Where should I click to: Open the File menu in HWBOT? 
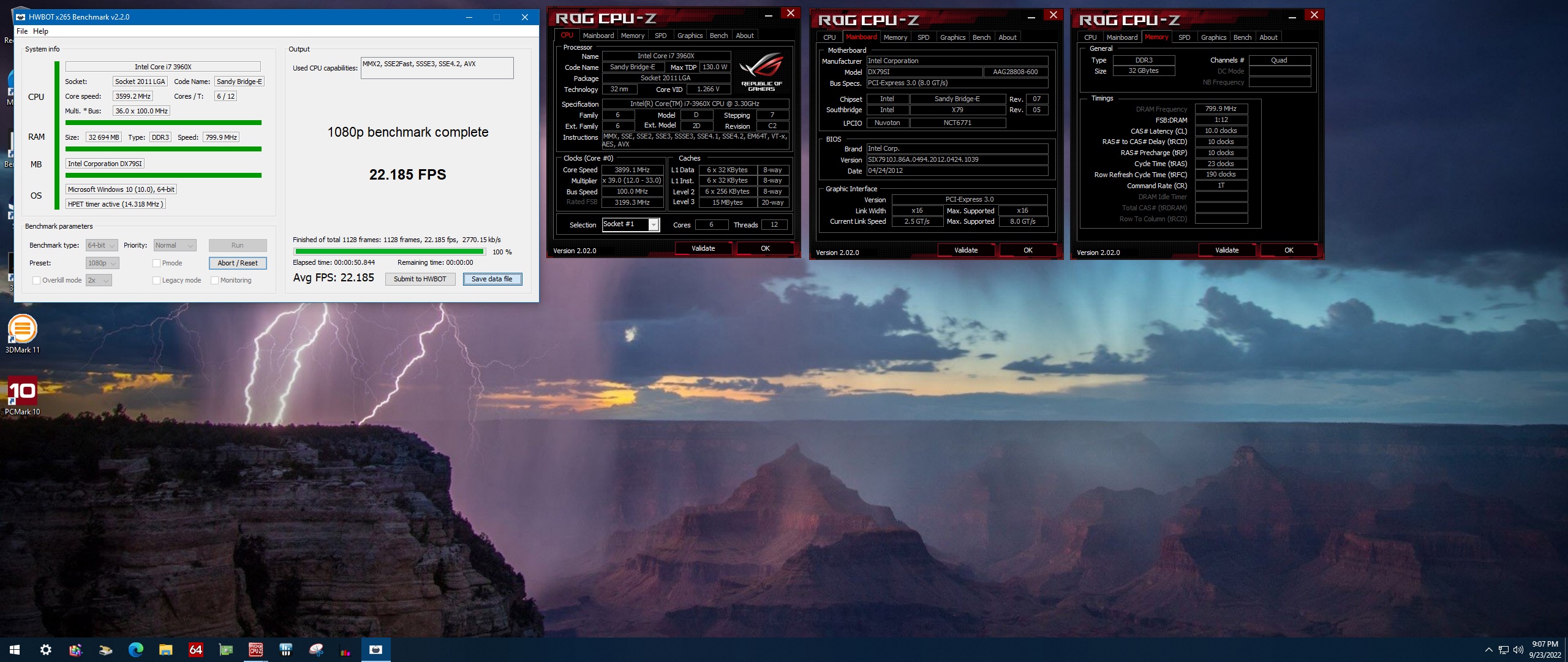tap(22, 31)
